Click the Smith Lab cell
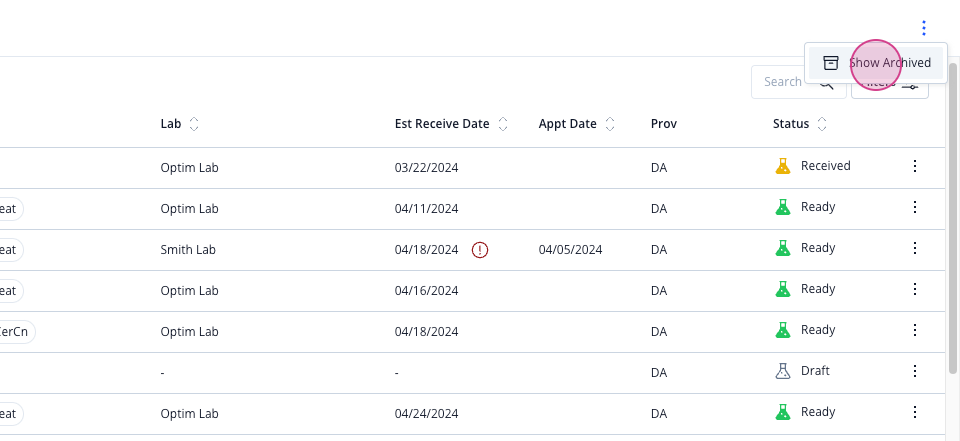Viewport: 960px width, 441px height. point(188,250)
